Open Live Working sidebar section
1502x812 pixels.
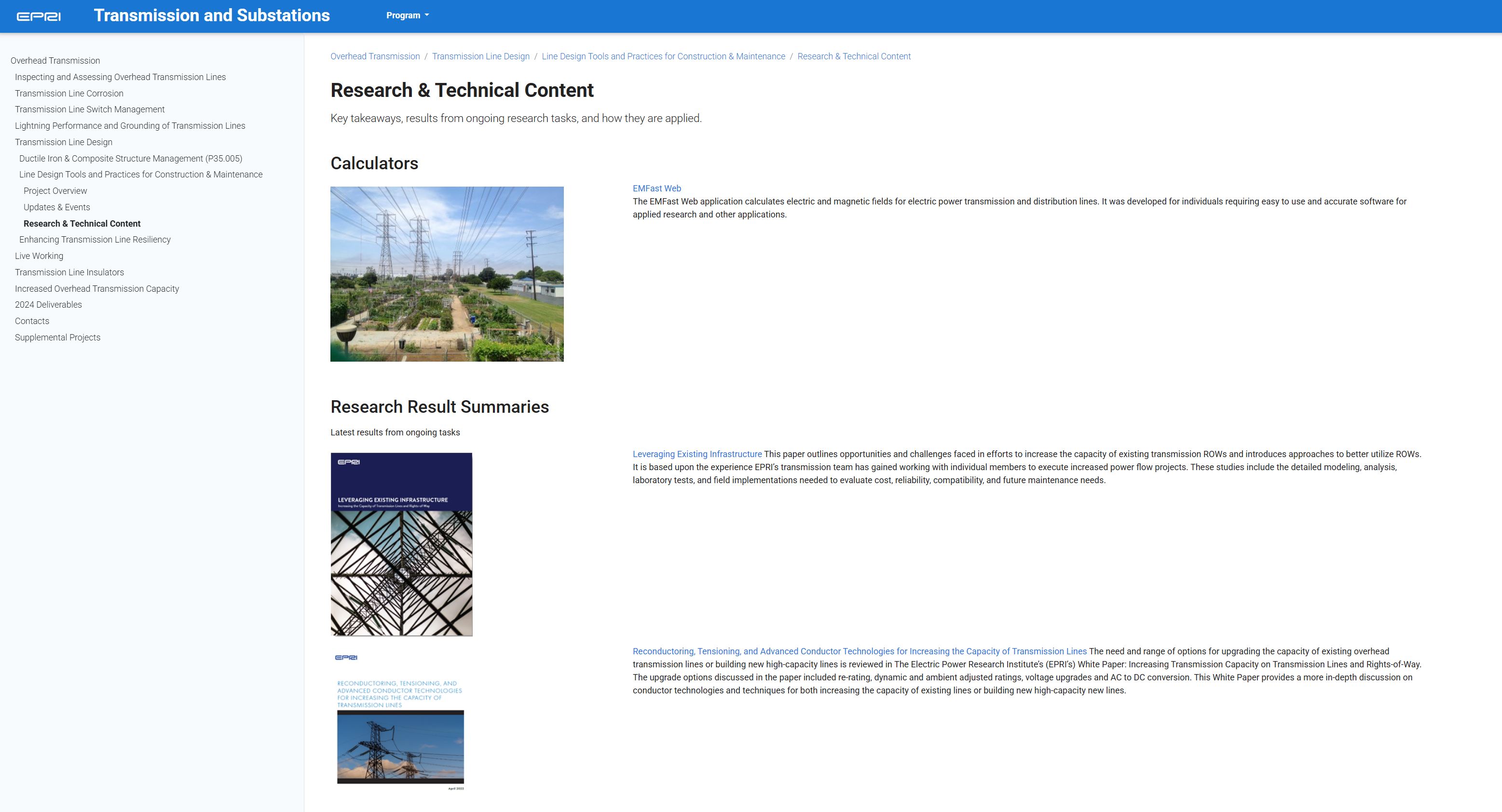click(x=39, y=256)
